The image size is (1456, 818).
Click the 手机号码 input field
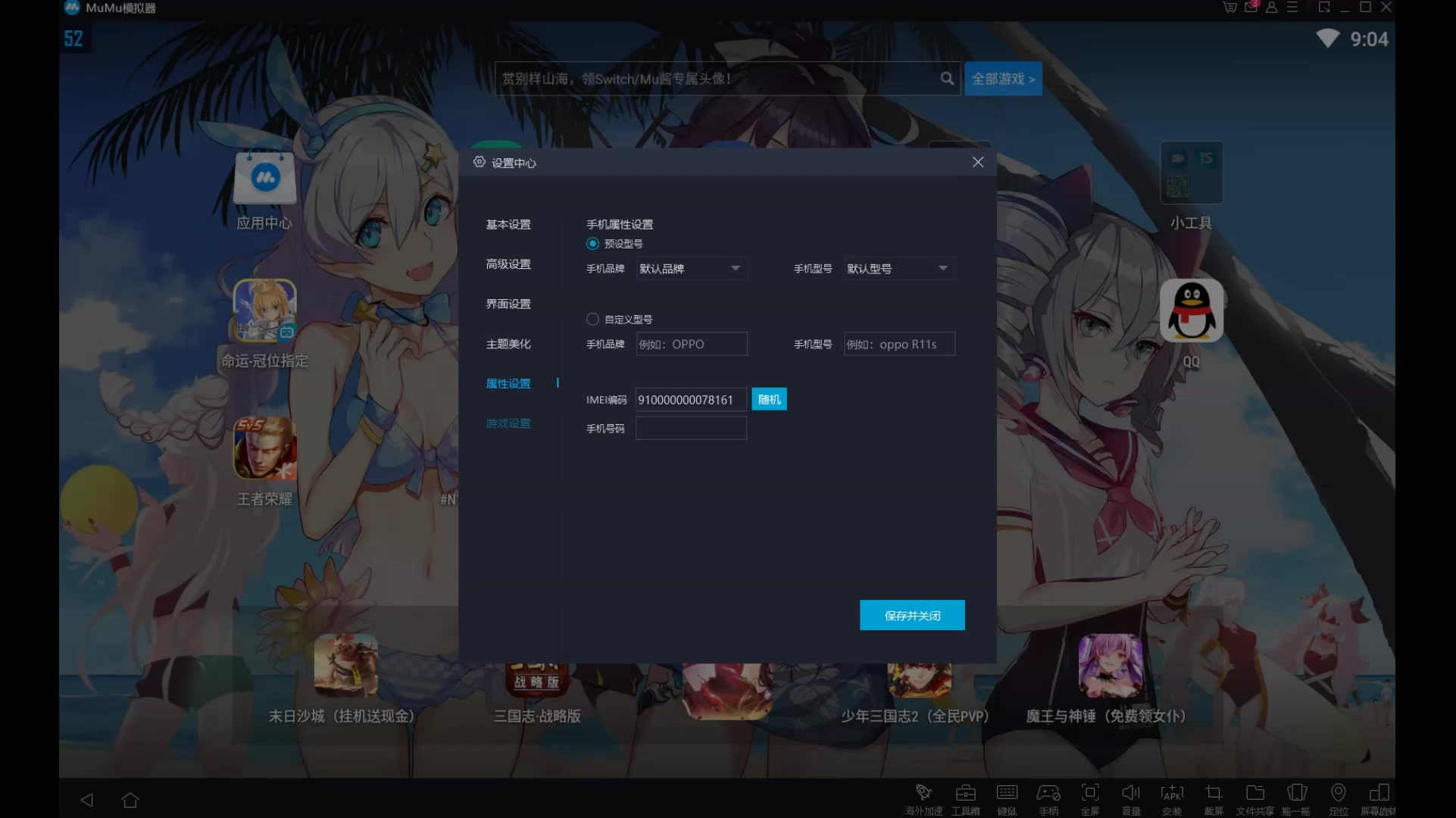[x=691, y=428]
